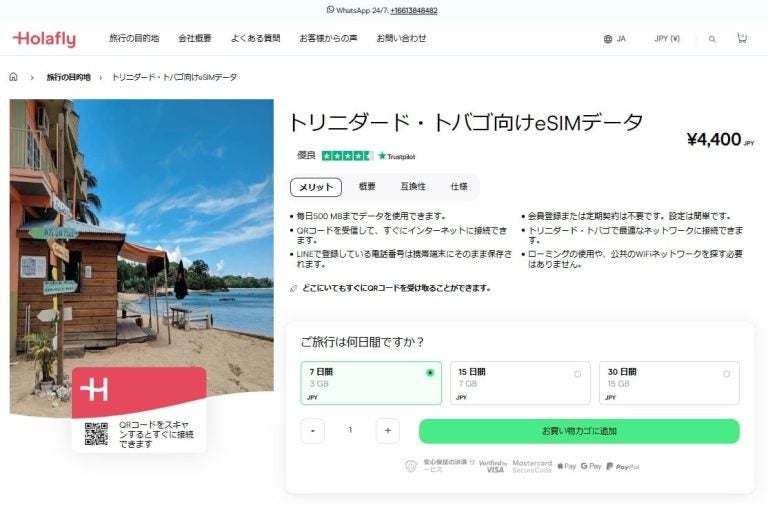Image resolution: width=768 pixels, height=505 pixels.
Task: Open the JA language selector
Action: tap(615, 39)
